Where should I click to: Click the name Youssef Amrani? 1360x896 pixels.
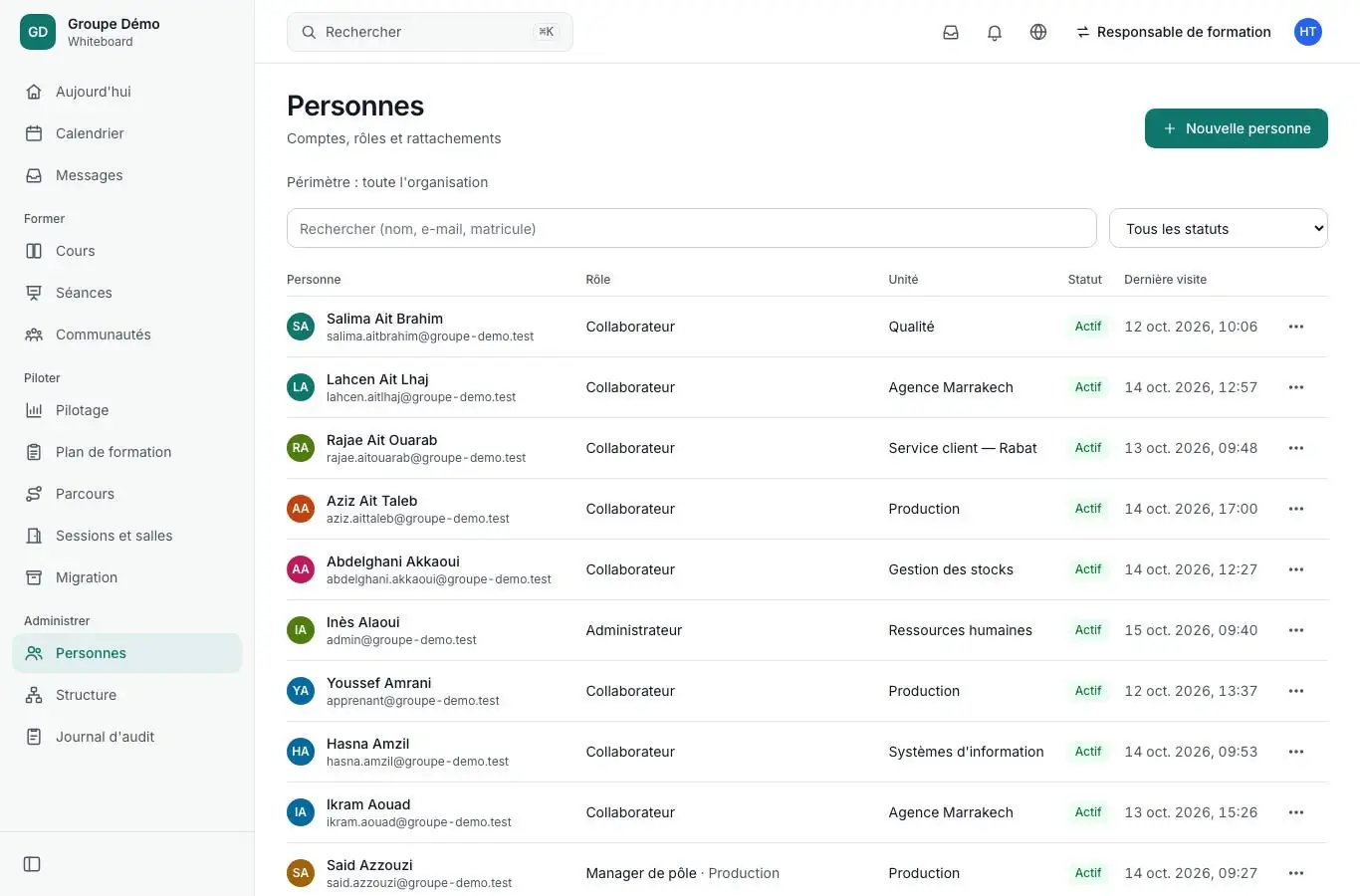[379, 683]
